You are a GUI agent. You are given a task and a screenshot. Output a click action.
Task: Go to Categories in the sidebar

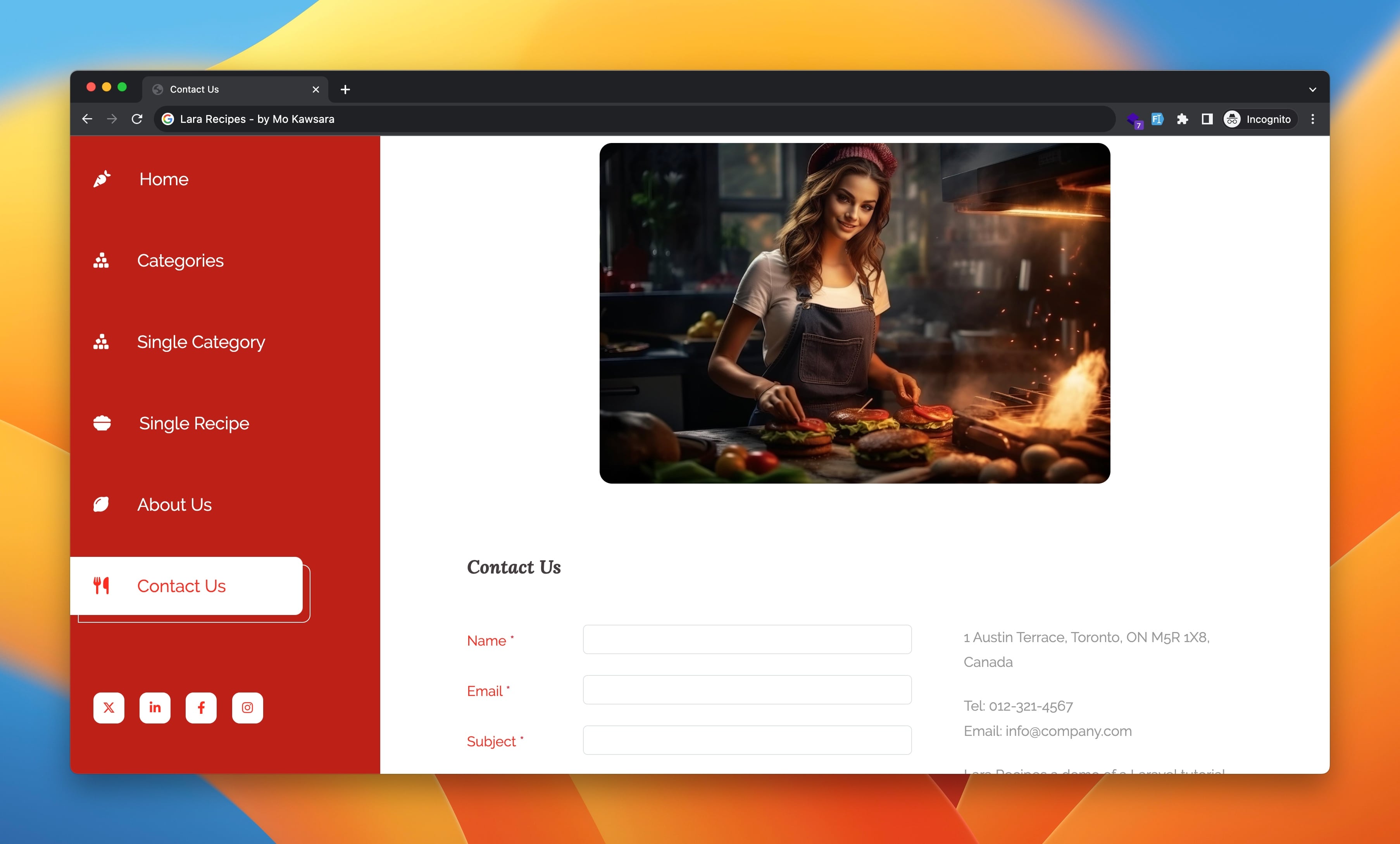coord(180,261)
